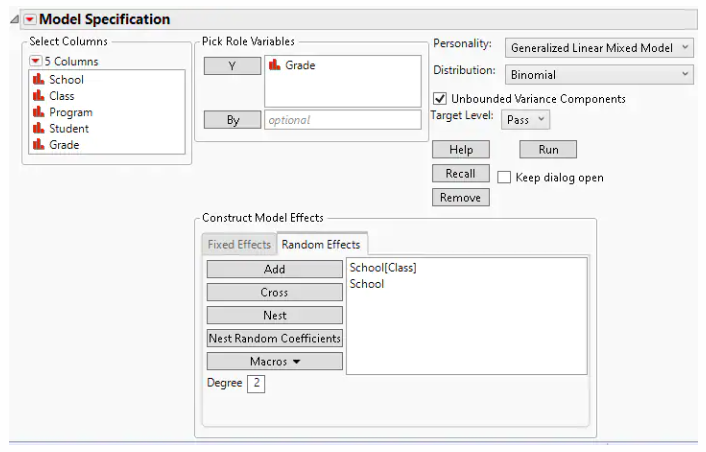Click the red triangle Model Specification menu icon

pos(29,19)
